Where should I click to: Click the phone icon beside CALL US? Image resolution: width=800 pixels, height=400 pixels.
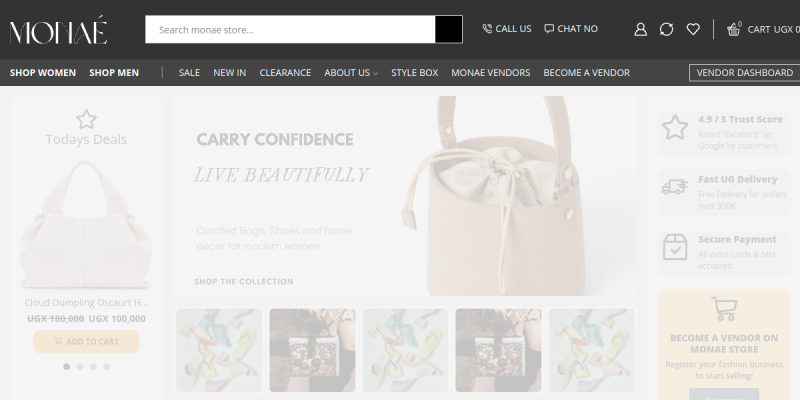pos(487,29)
